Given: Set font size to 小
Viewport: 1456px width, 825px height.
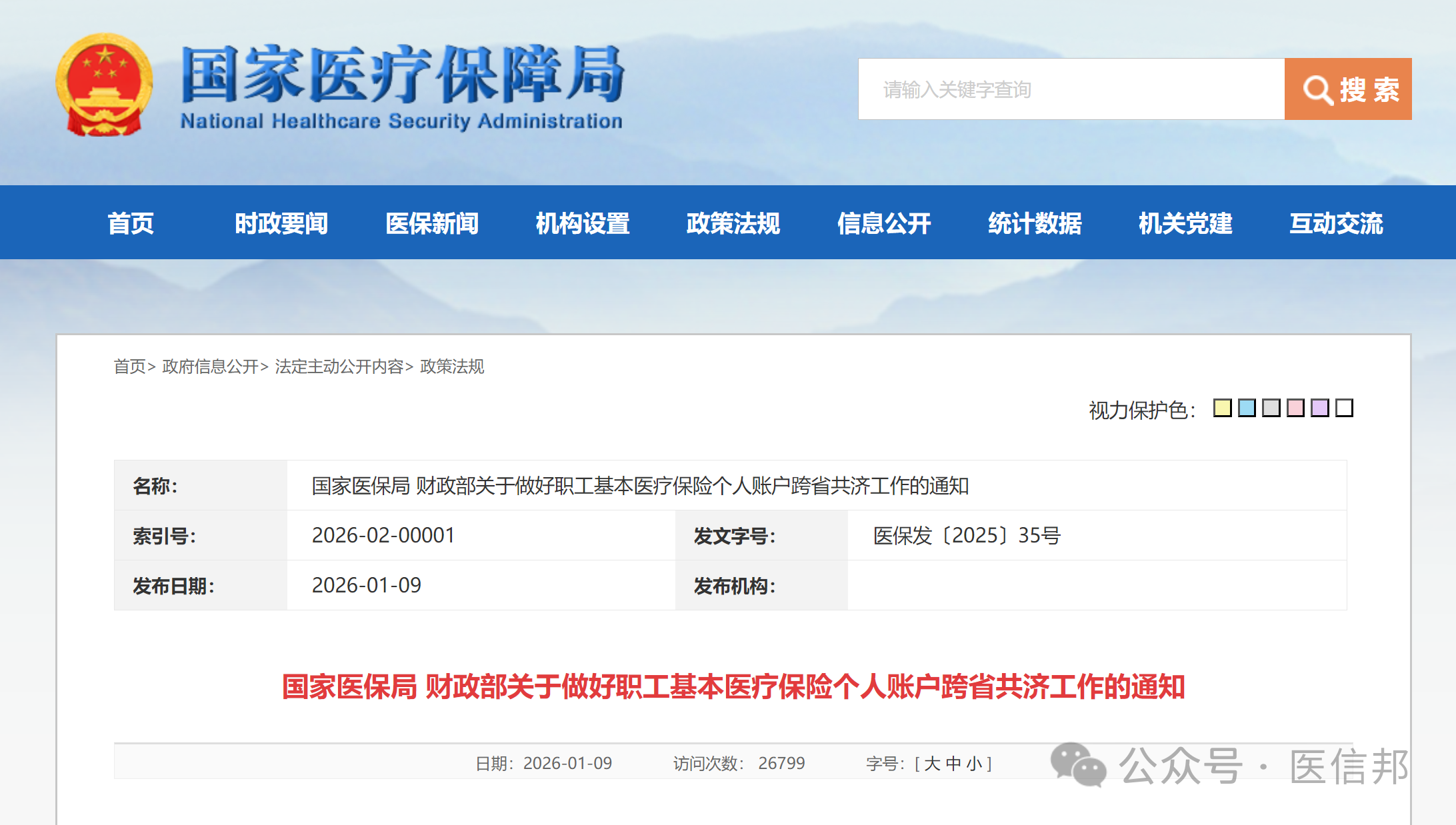Looking at the screenshot, I should tap(975, 763).
